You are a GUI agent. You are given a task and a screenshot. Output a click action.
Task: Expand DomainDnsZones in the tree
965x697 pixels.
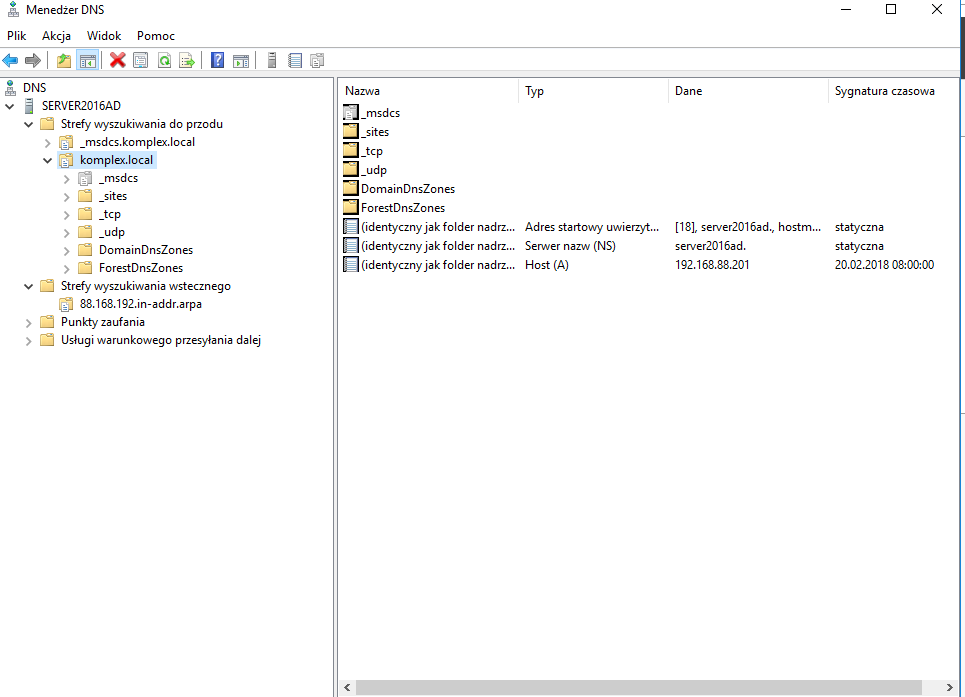tap(66, 251)
